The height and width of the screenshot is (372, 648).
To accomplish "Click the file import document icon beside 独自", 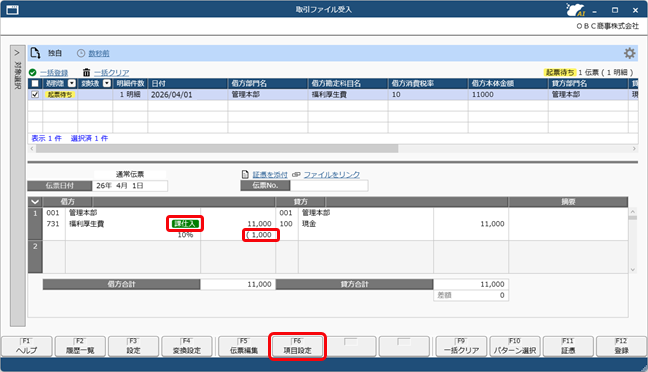I will click(36, 53).
